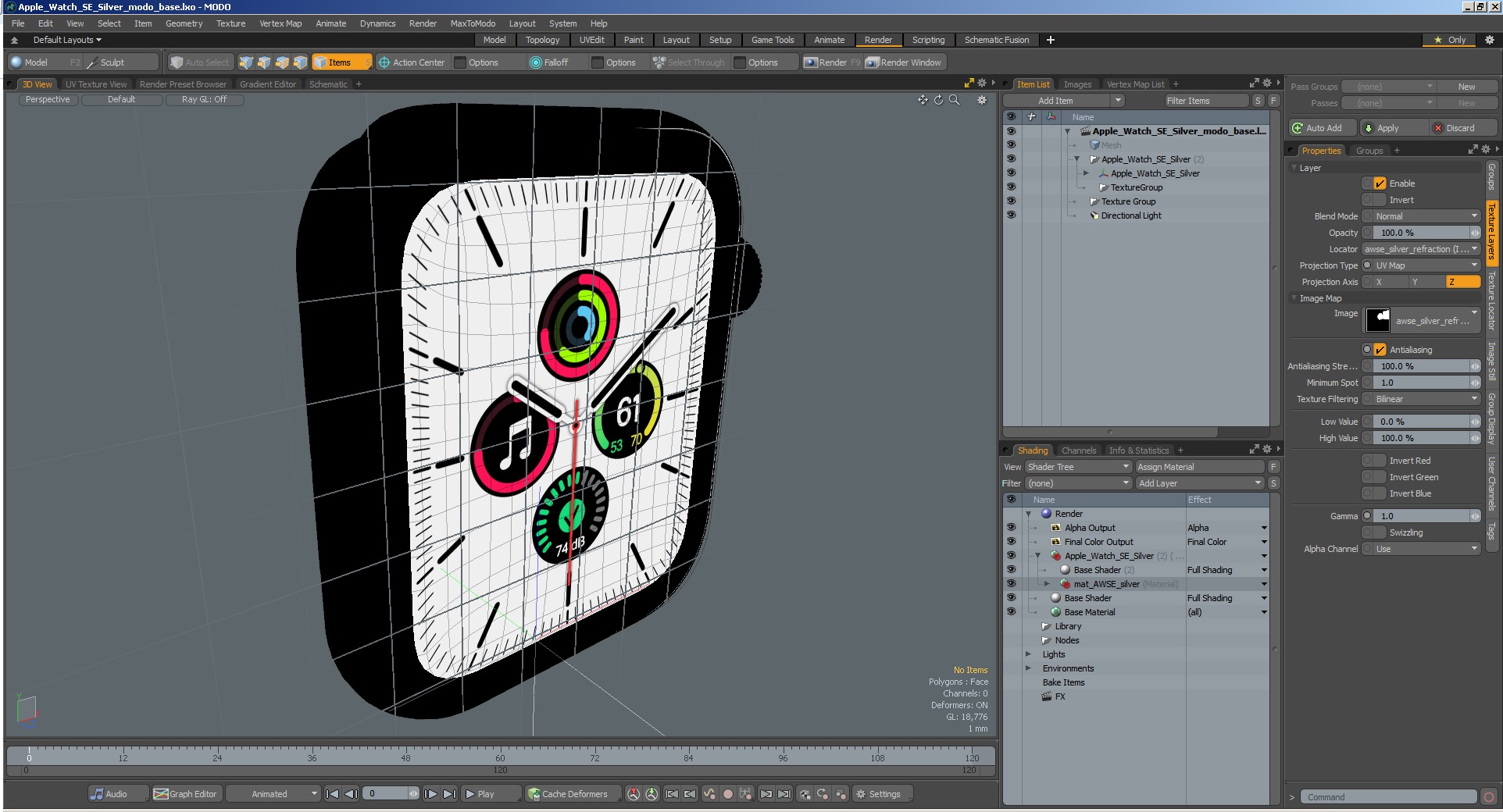Screen dimensions: 1503x812
Task: Open the Add Layer dropdown
Action: [x=1199, y=483]
